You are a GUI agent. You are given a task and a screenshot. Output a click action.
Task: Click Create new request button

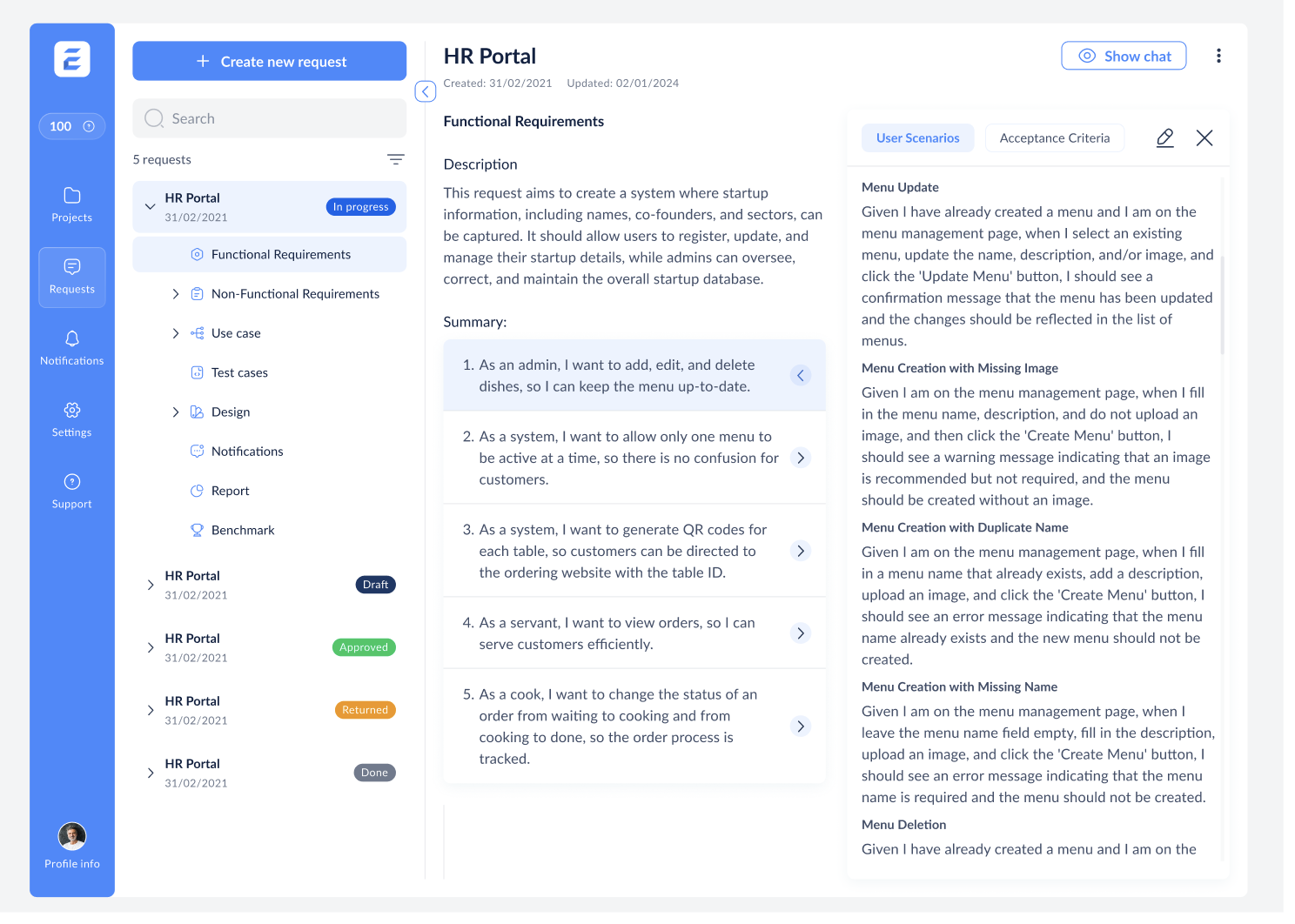click(270, 61)
